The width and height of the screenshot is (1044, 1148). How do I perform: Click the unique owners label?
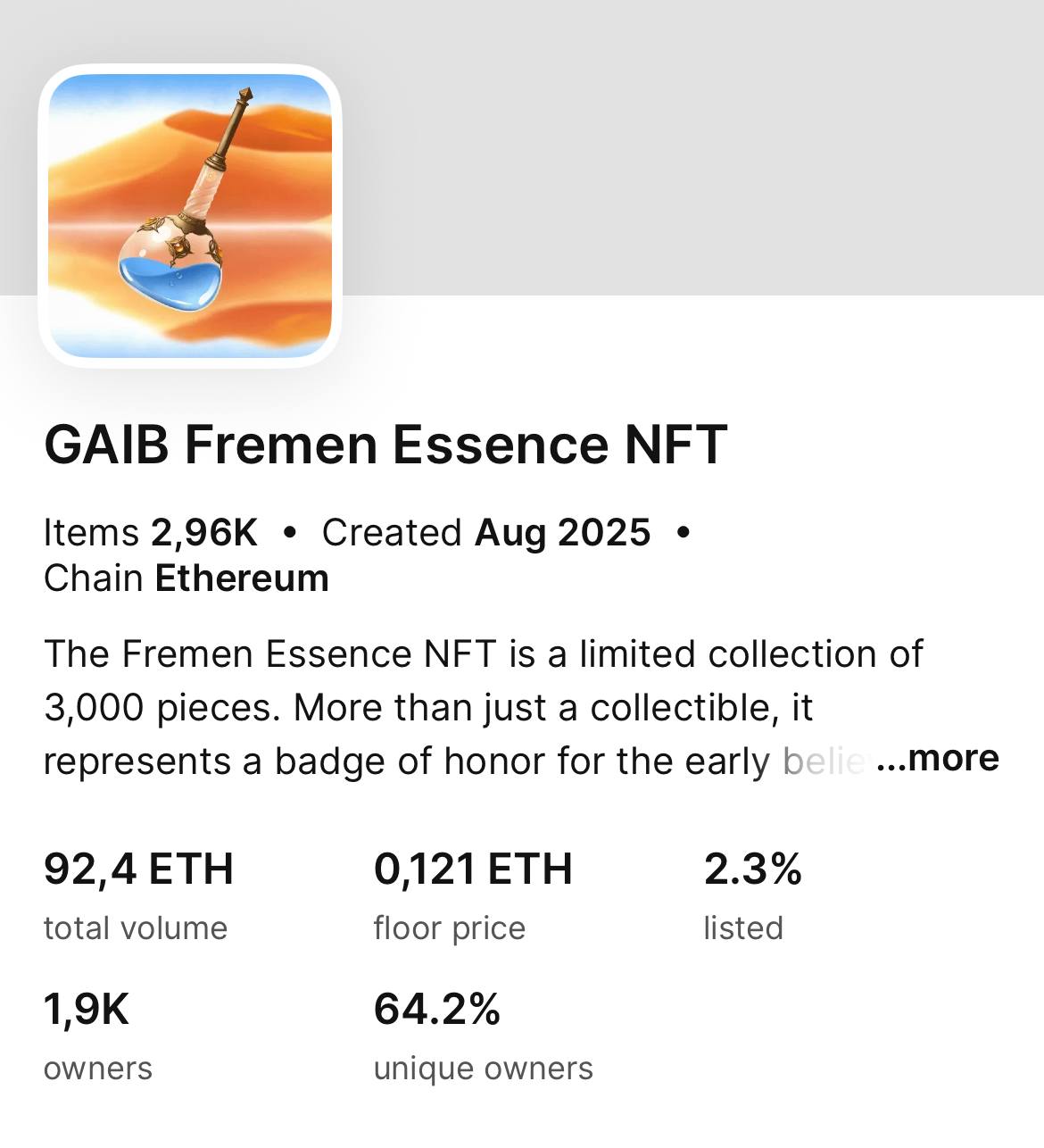484,1069
